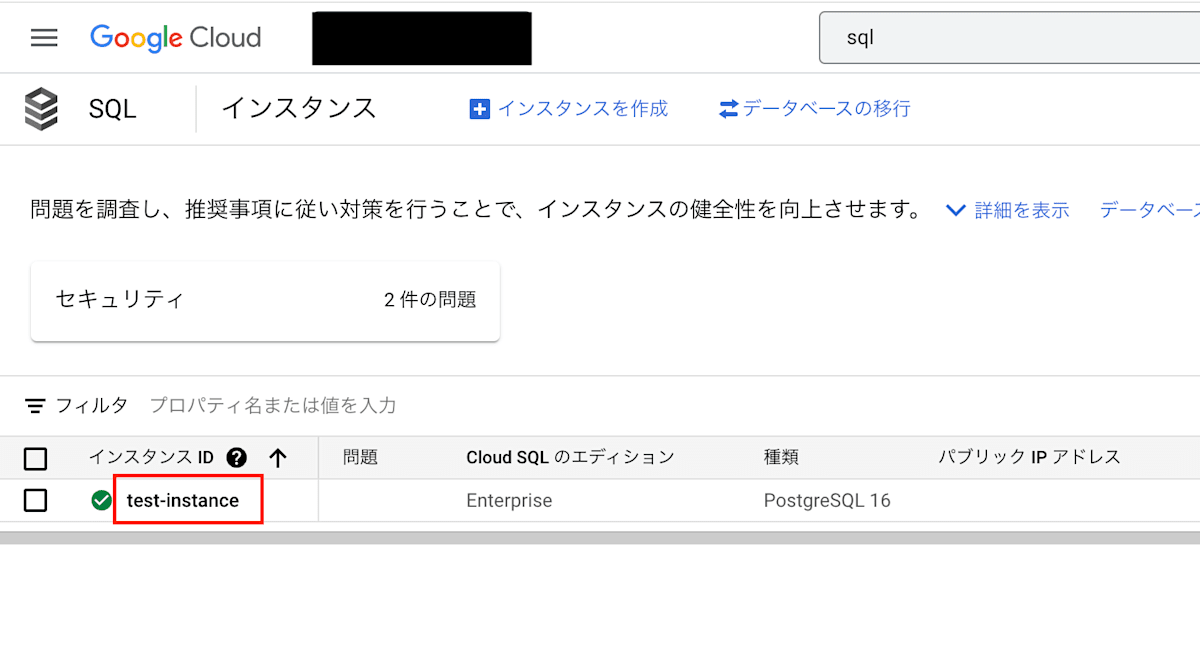The width and height of the screenshot is (1200, 669).
Task: Click the plus icon for インスタンスを作成
Action: 480,109
